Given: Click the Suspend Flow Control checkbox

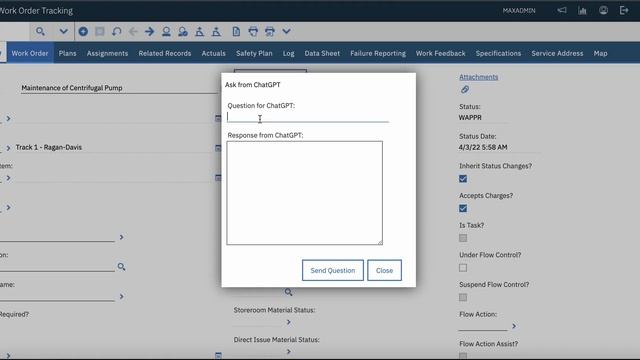Looking at the screenshot, I should (463, 298).
